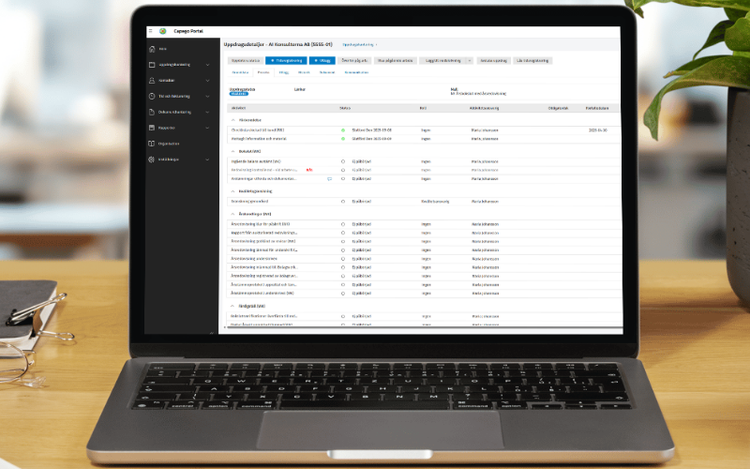The width and height of the screenshot is (750, 469).
Task: Collapse the Bokslut (SME) group
Action: [233, 150]
